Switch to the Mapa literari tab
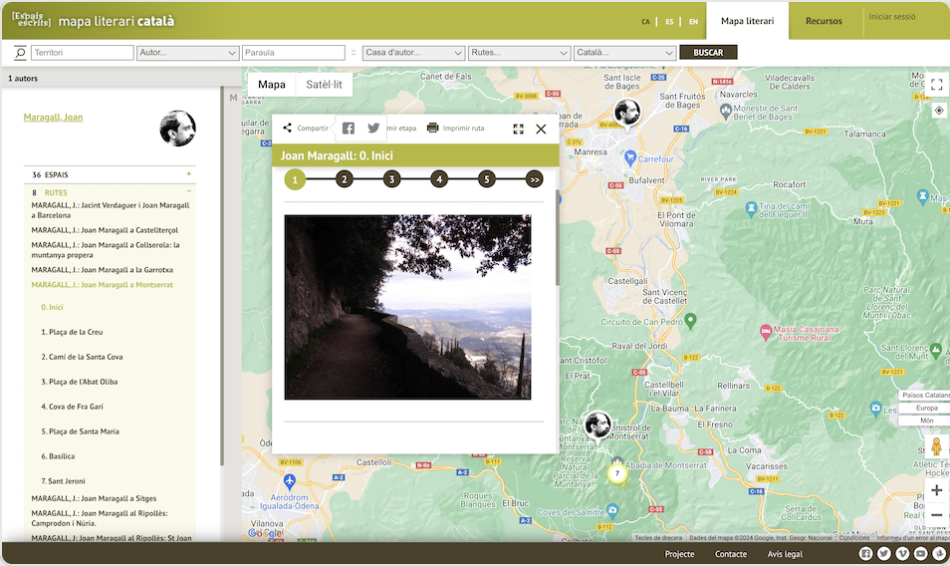 click(x=747, y=21)
